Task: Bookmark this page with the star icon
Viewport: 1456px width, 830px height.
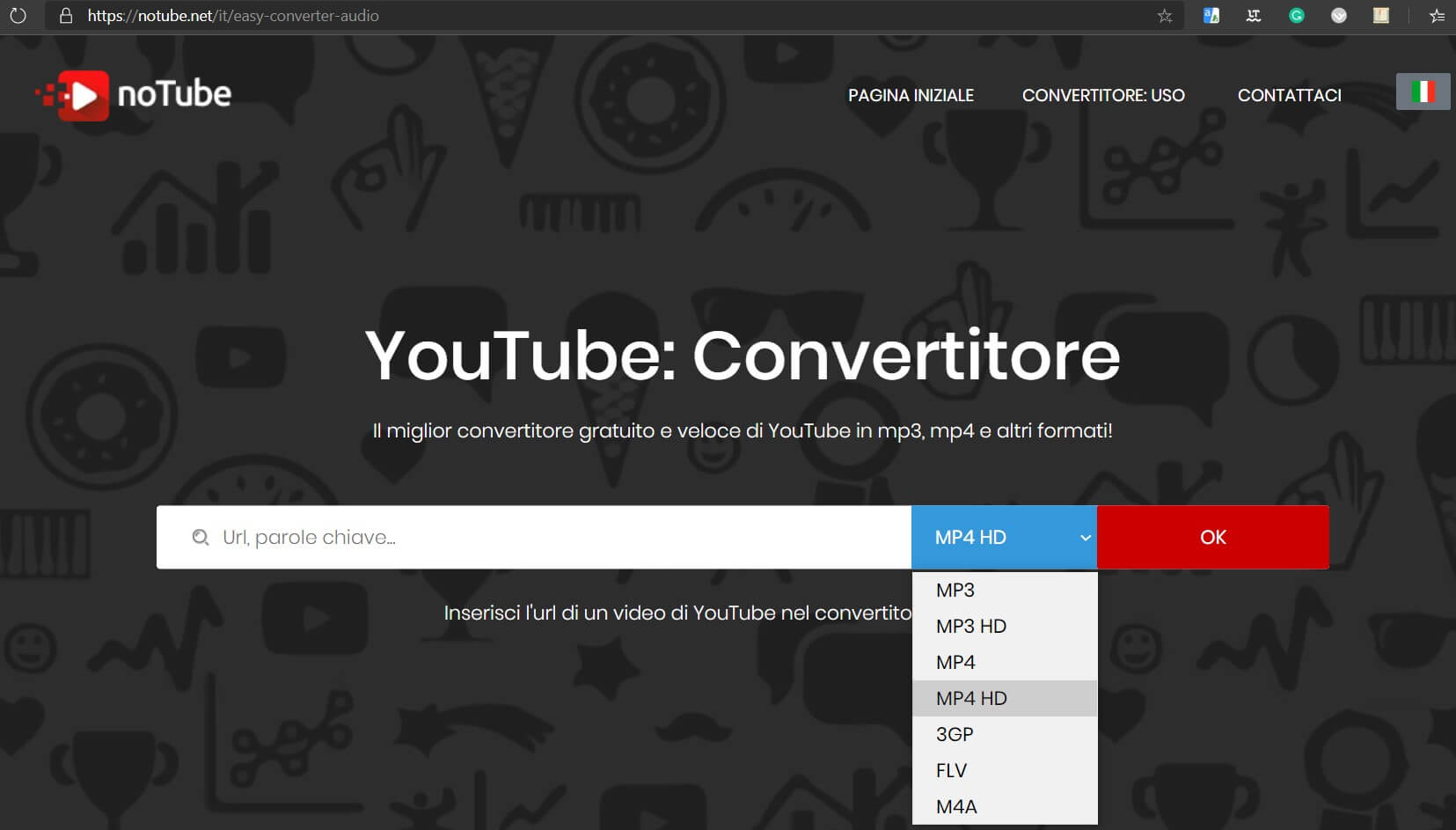Action: coord(1164,16)
